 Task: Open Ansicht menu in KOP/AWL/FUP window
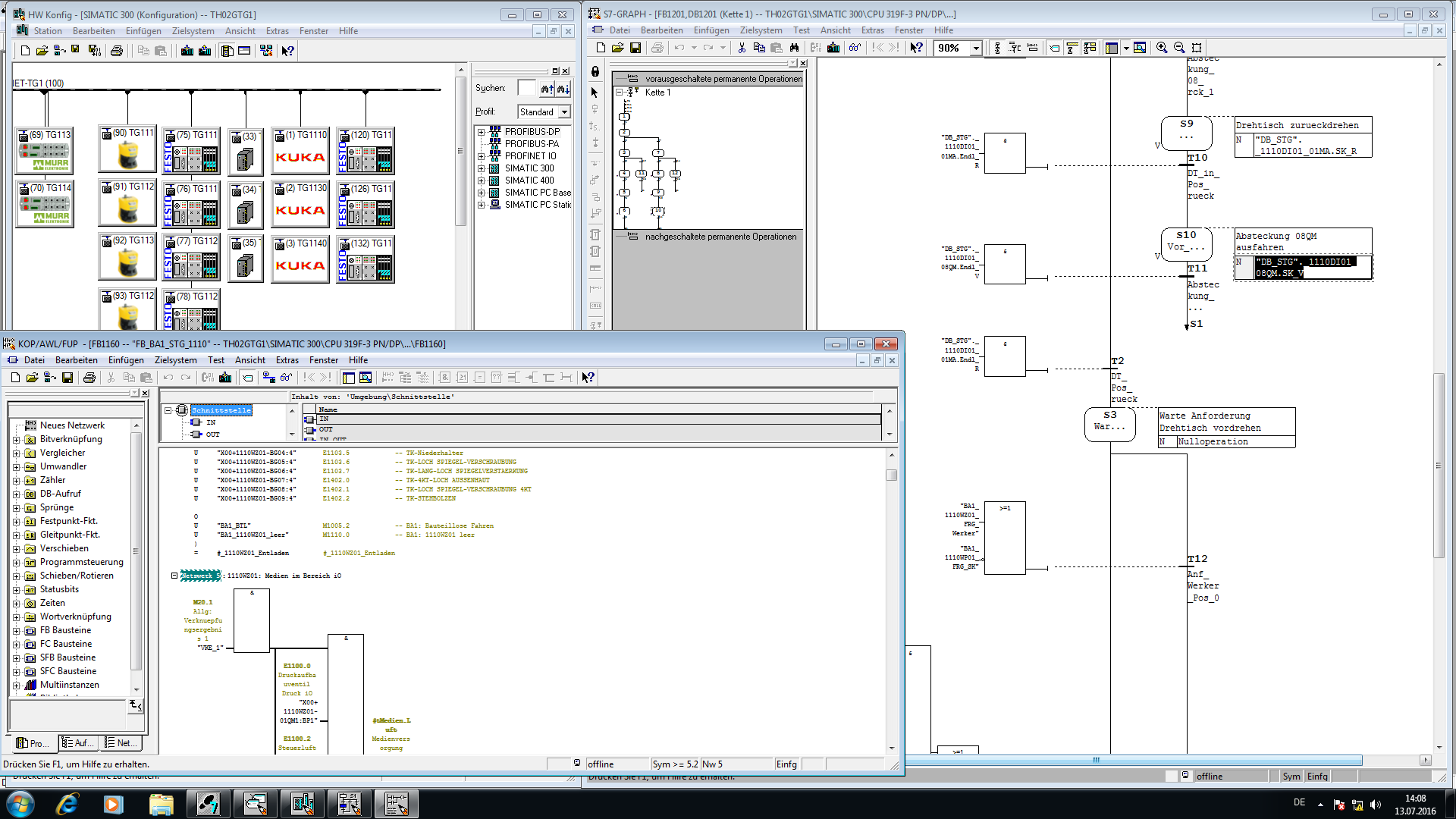tap(249, 360)
